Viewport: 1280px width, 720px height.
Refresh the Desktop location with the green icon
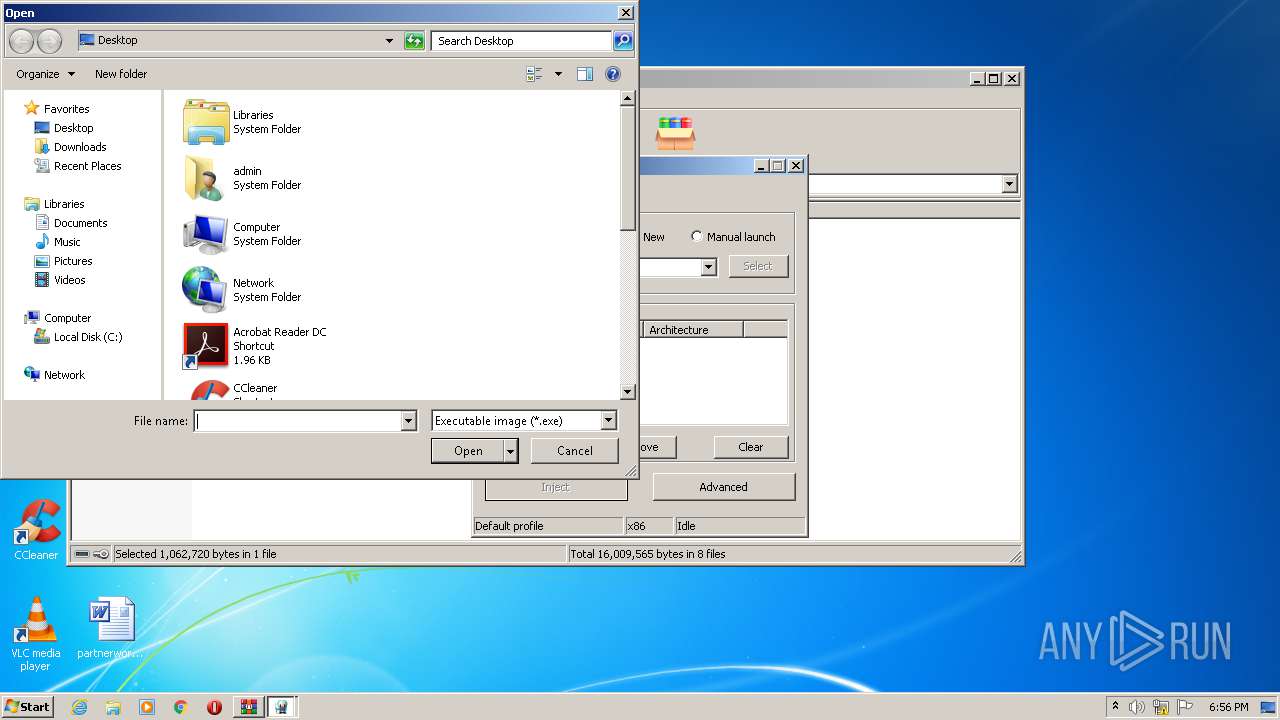coord(414,41)
